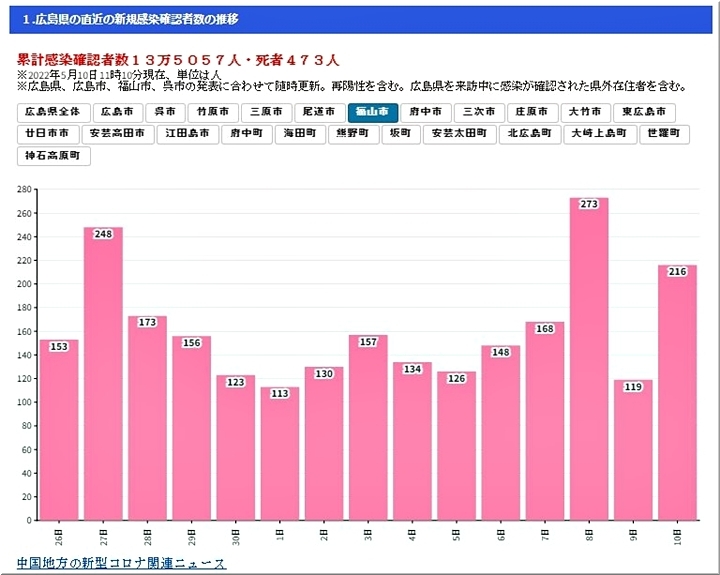Select the 広島県全体 region button
Image resolution: width=720 pixels, height=575 pixels.
pos(53,112)
